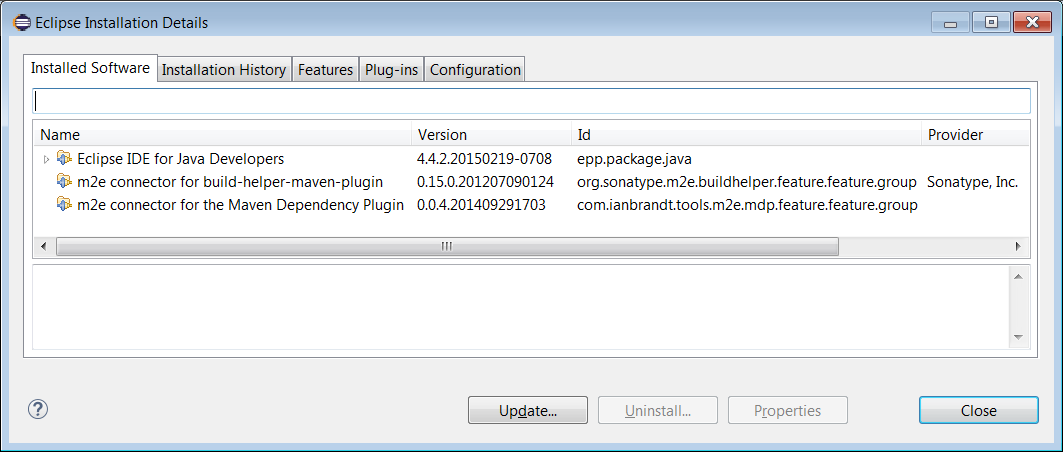Expand the Eclipse IDE for Java Developers node
1063x452 pixels.
point(46,159)
